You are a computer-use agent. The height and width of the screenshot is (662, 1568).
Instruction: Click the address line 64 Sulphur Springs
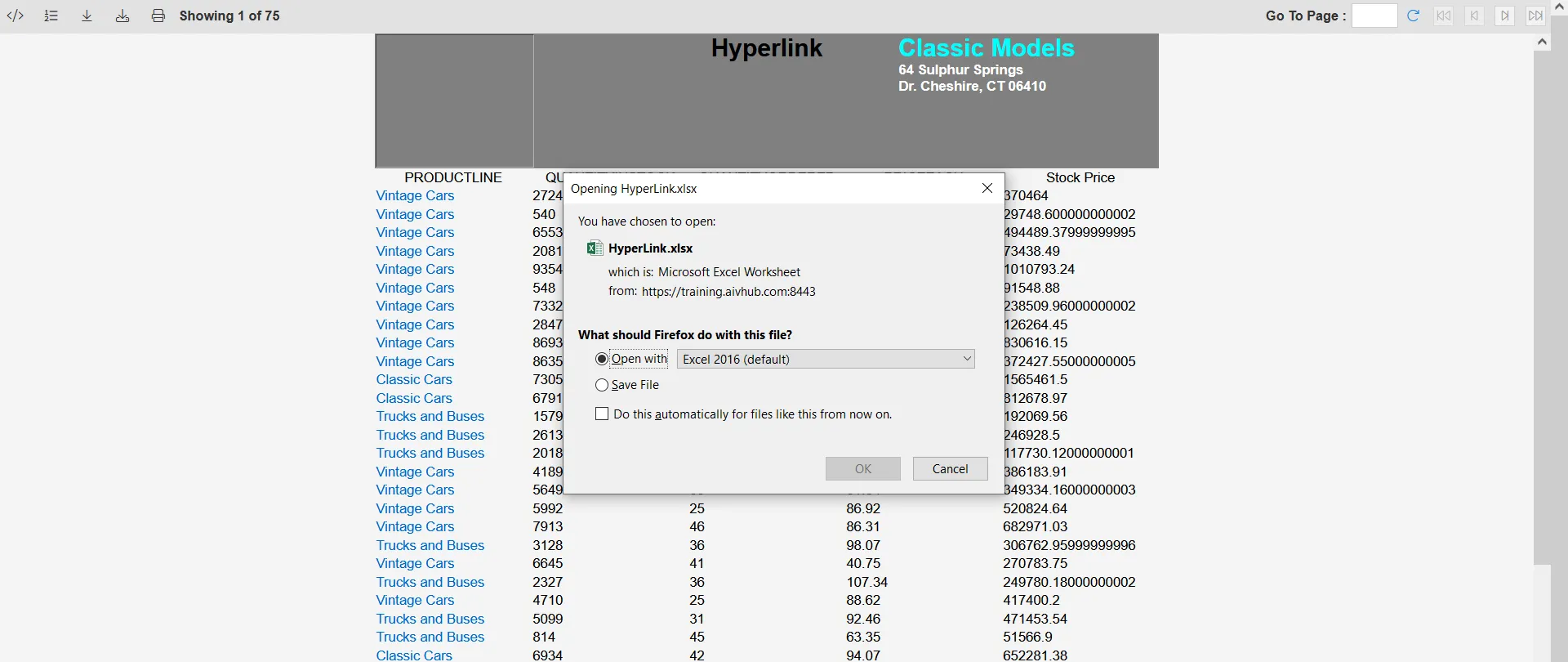click(x=961, y=70)
